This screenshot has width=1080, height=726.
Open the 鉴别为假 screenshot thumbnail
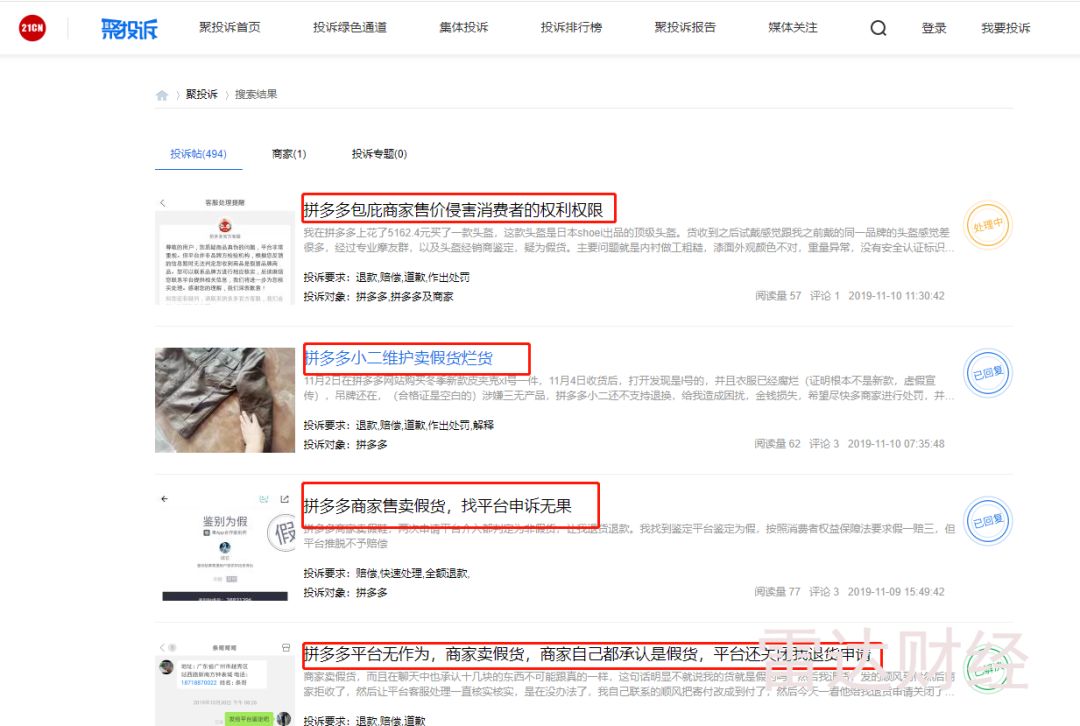[225, 547]
